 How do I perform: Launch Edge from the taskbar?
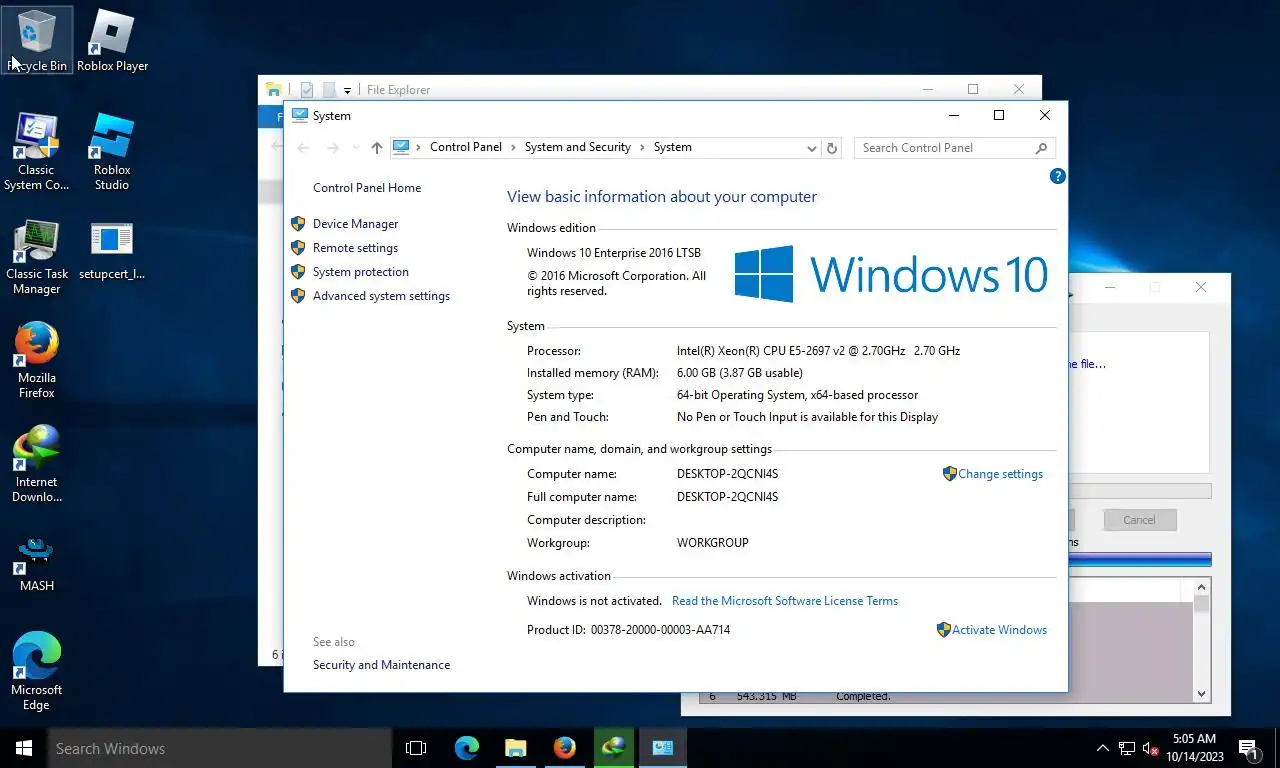click(x=466, y=748)
